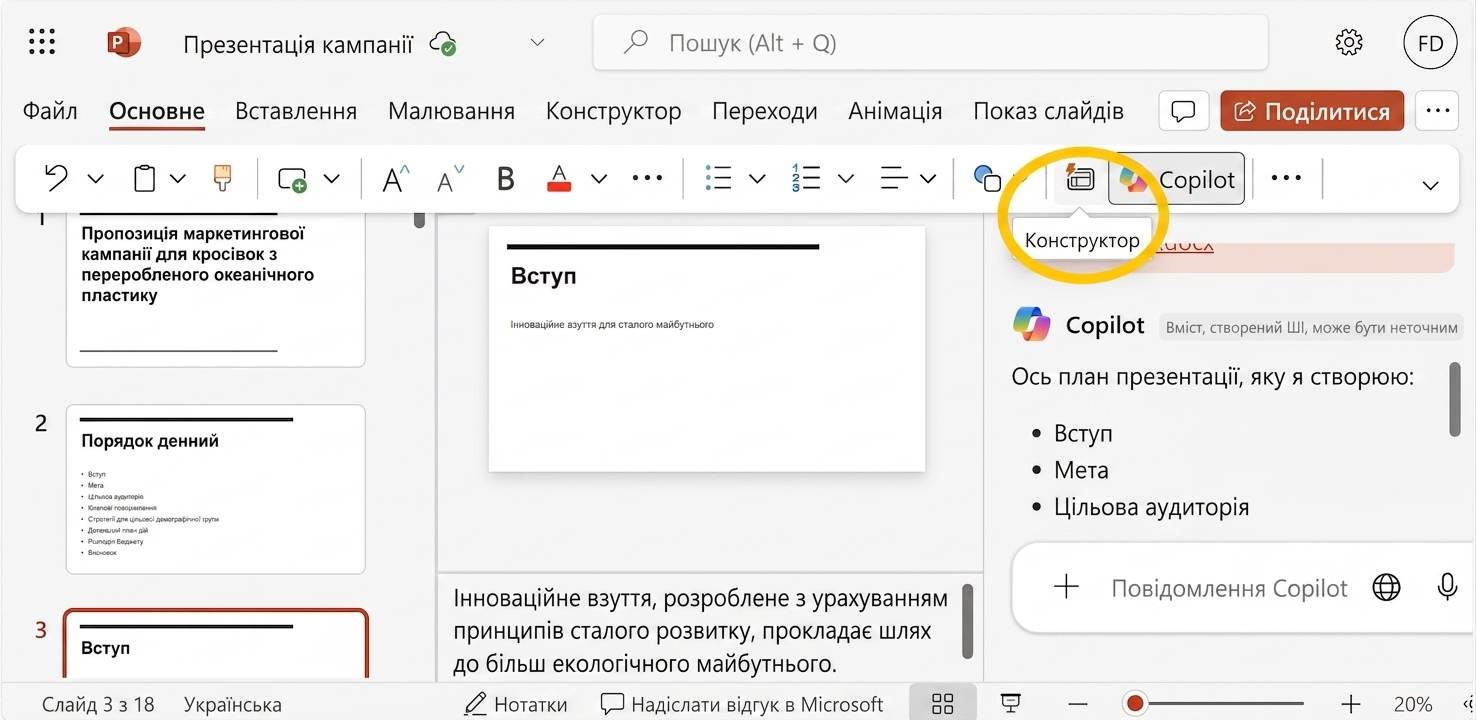Expand the ribbon with the chevron

pos(1430,185)
